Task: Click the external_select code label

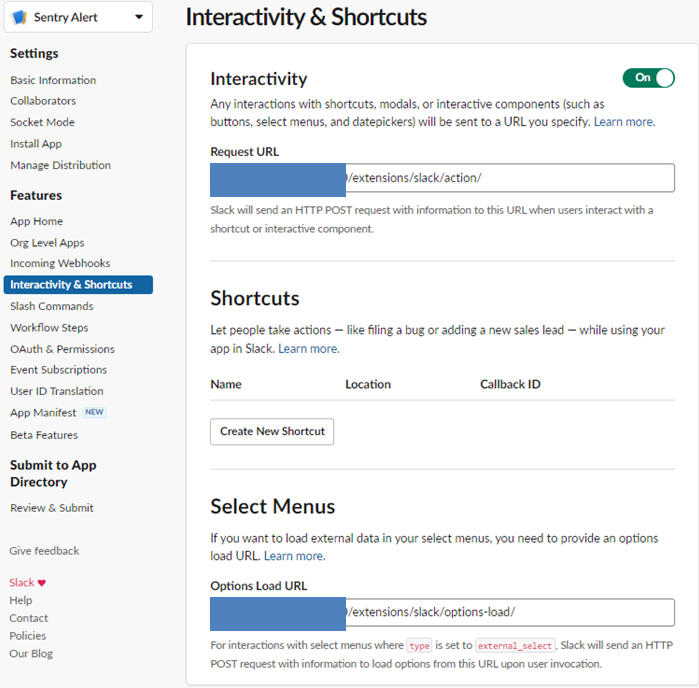Action: tap(515, 646)
